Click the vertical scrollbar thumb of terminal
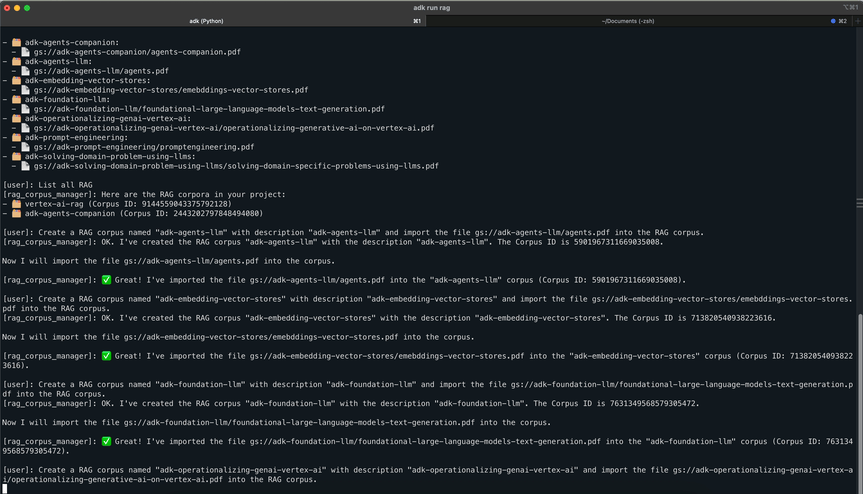The width and height of the screenshot is (863, 494). (860, 402)
